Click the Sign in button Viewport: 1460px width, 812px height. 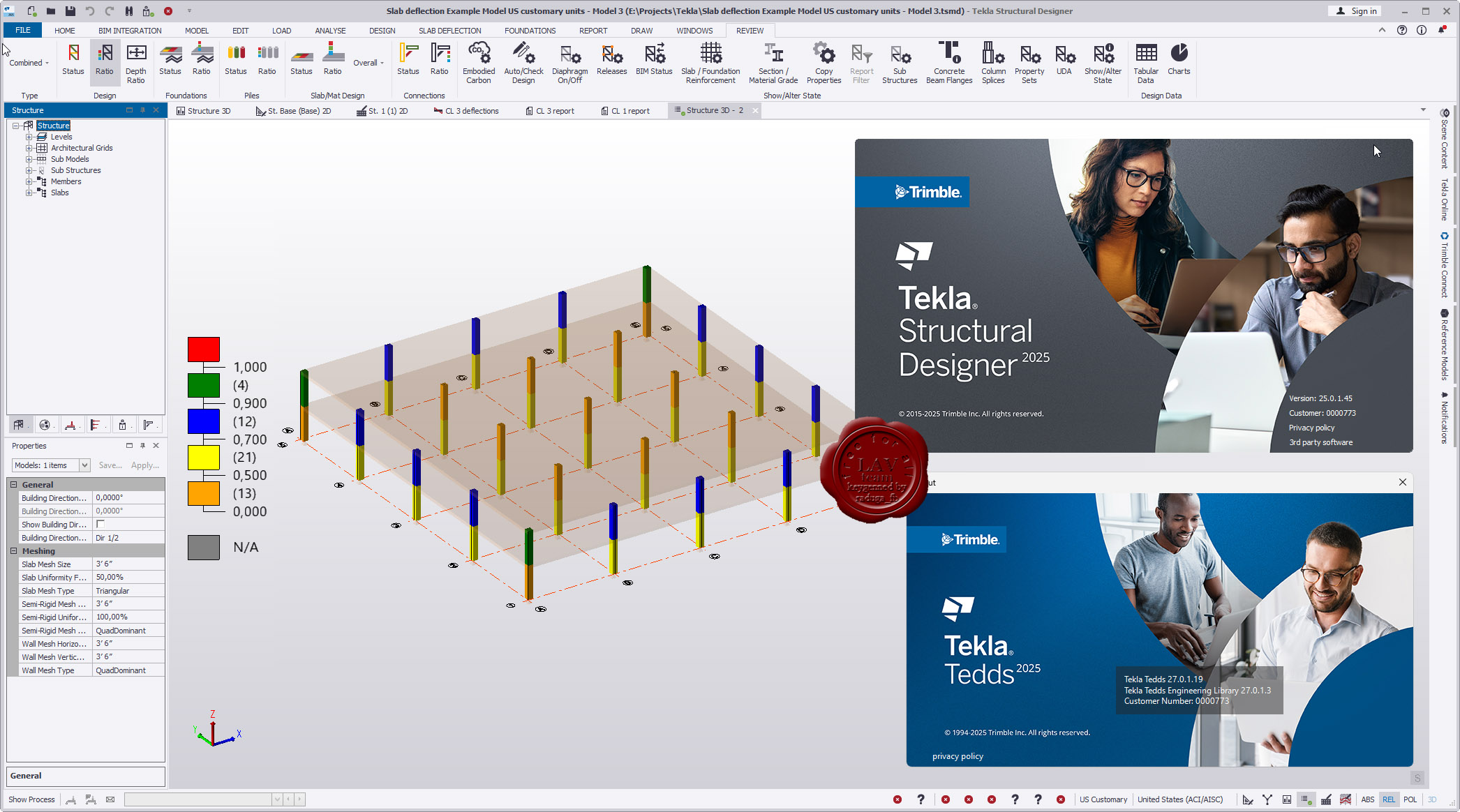click(x=1357, y=11)
